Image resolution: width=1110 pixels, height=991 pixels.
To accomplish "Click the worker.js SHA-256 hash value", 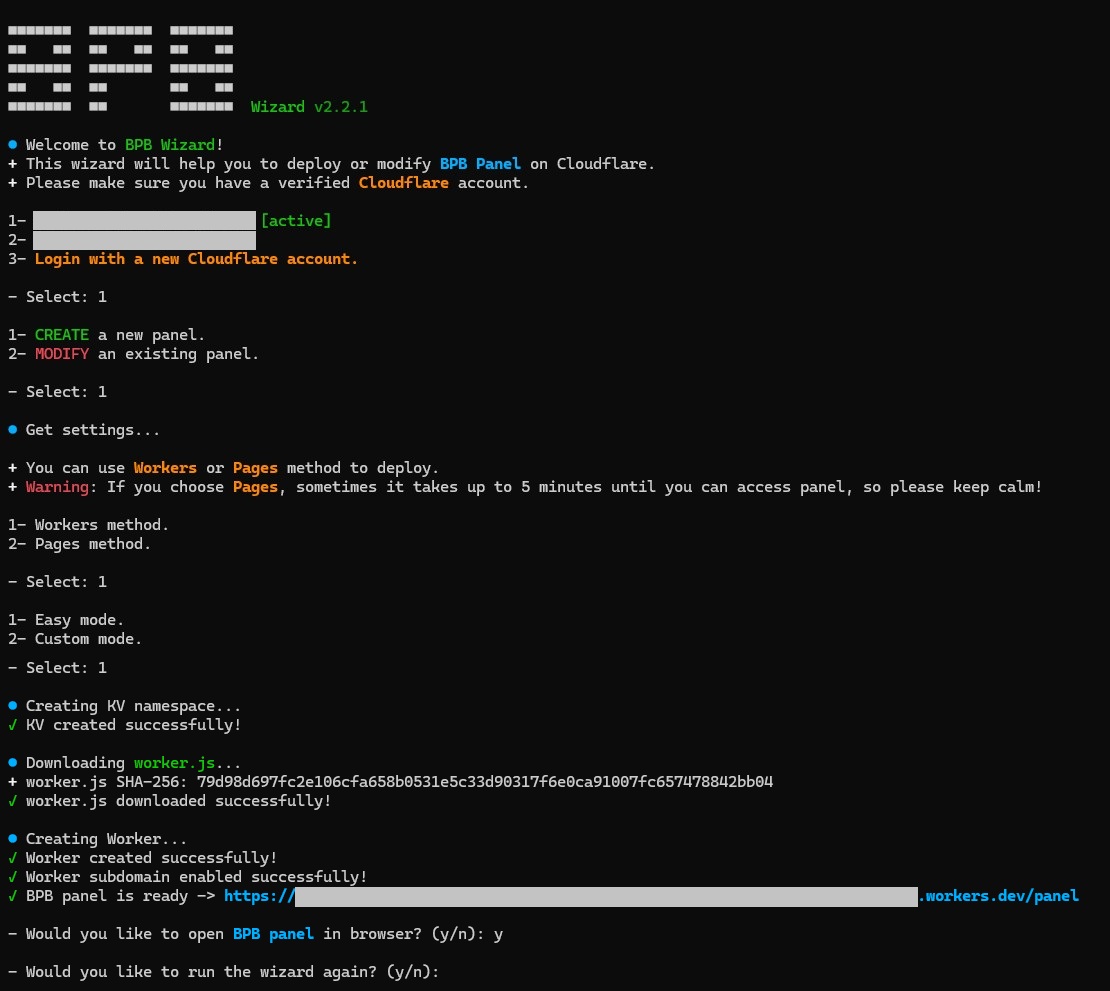I will (485, 782).
